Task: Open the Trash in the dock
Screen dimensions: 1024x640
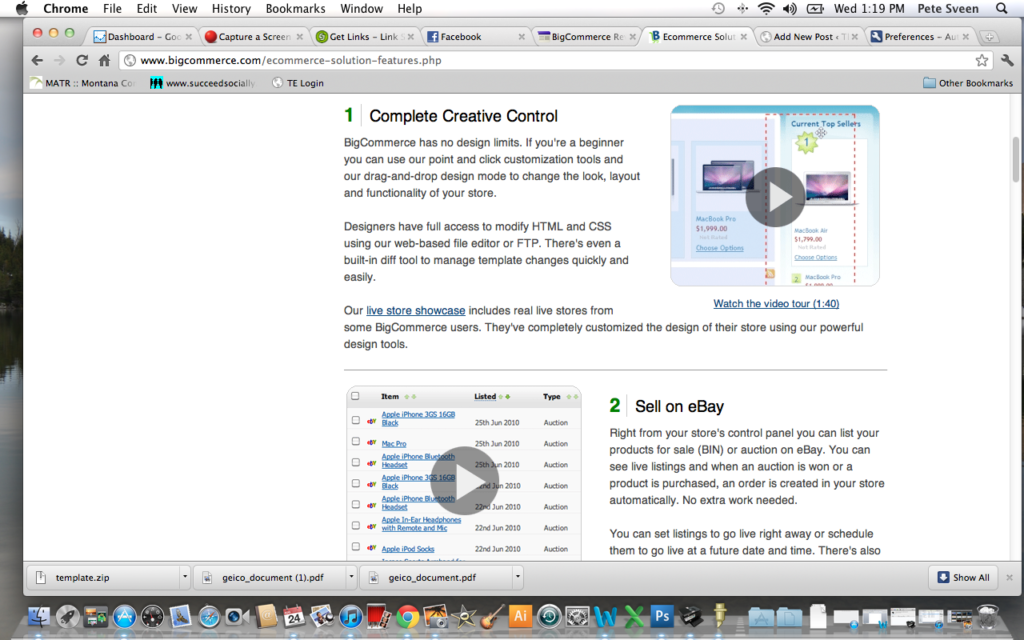Action: pos(987,616)
